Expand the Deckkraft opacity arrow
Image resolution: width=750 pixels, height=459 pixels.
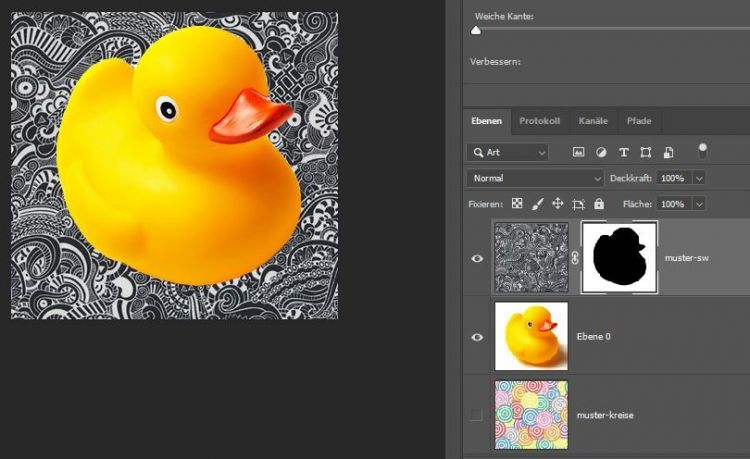point(699,178)
